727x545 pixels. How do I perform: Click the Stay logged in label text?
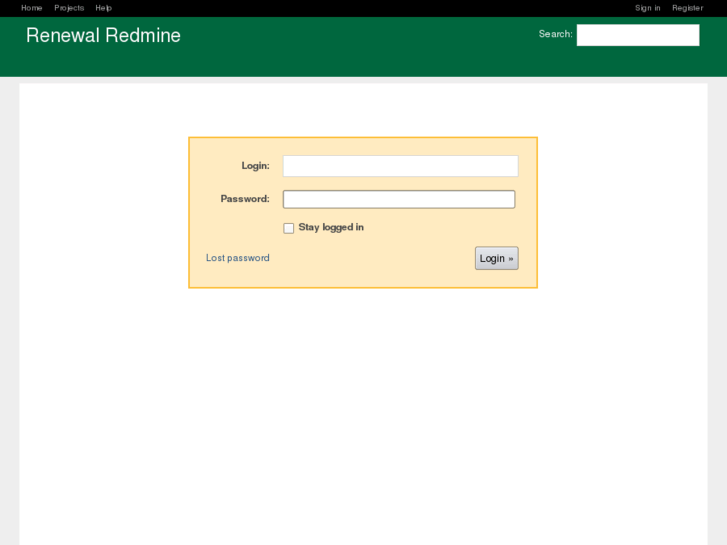coord(331,227)
